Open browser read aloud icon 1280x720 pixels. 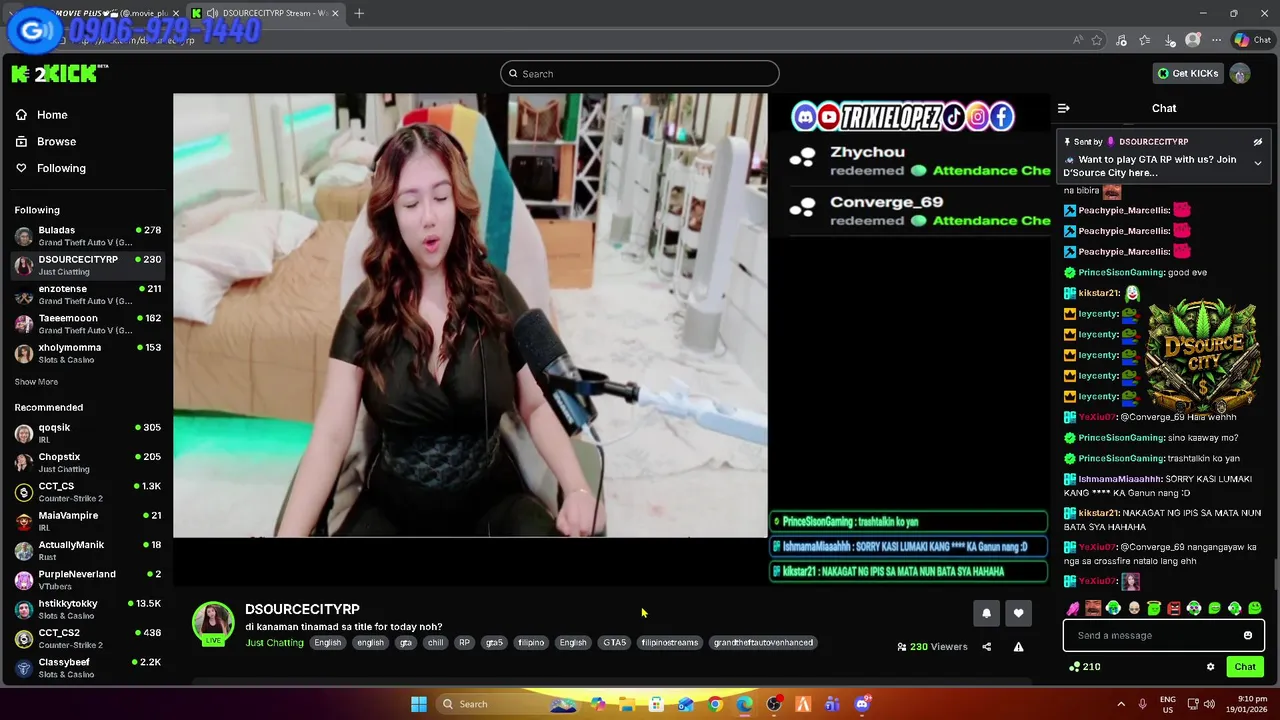point(1077,40)
